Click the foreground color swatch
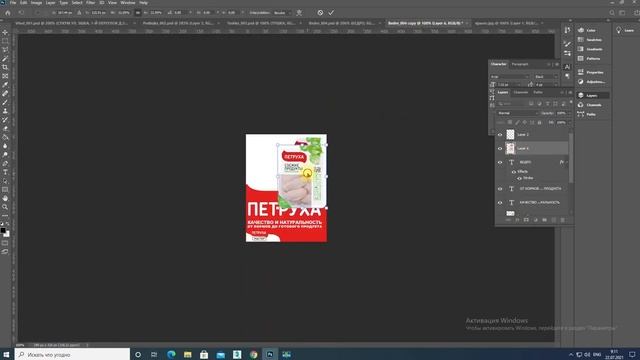The width and height of the screenshot is (640, 360). point(3,231)
